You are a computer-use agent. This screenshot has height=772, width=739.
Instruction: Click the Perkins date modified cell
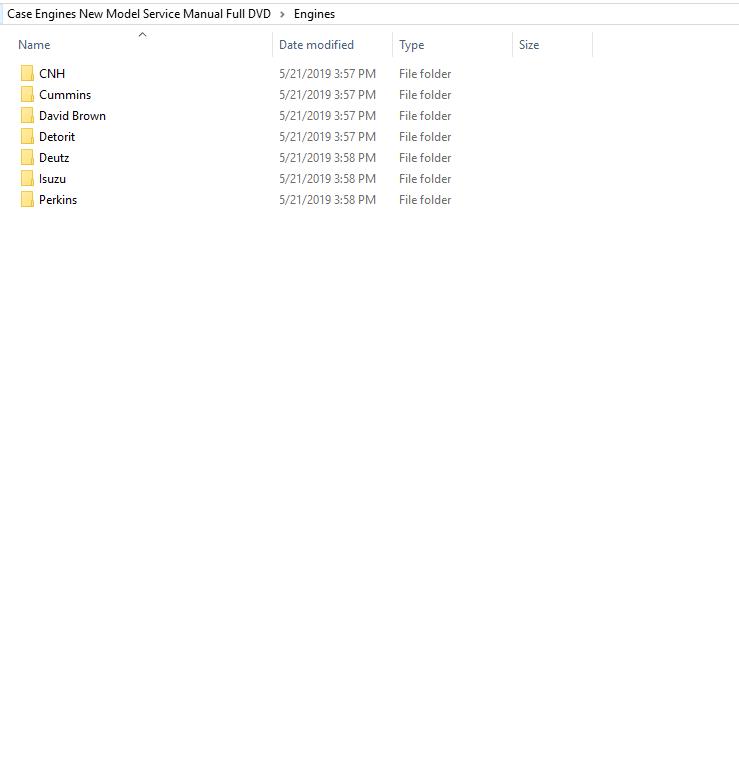[x=327, y=200]
